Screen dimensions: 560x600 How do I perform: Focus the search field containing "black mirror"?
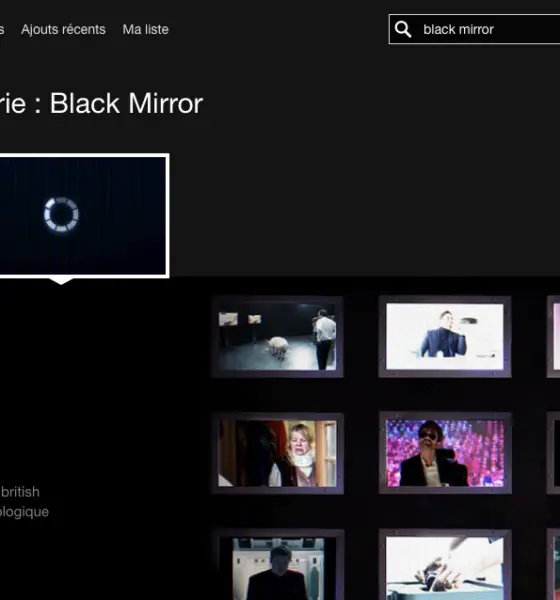click(475, 29)
